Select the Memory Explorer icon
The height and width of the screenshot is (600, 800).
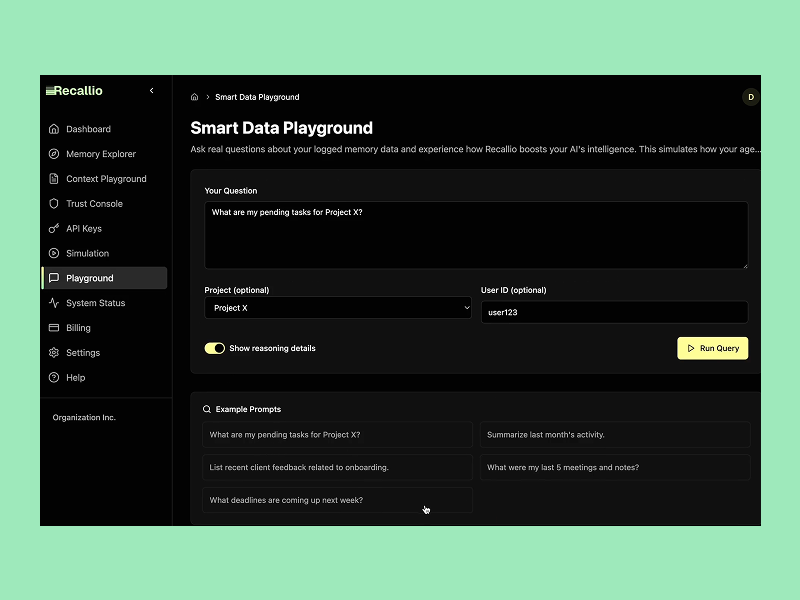(52, 154)
